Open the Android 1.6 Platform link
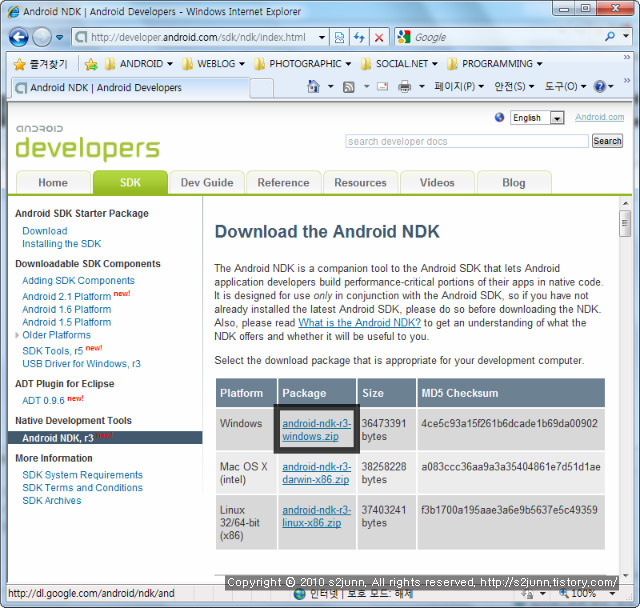The image size is (640, 608). click(67, 309)
